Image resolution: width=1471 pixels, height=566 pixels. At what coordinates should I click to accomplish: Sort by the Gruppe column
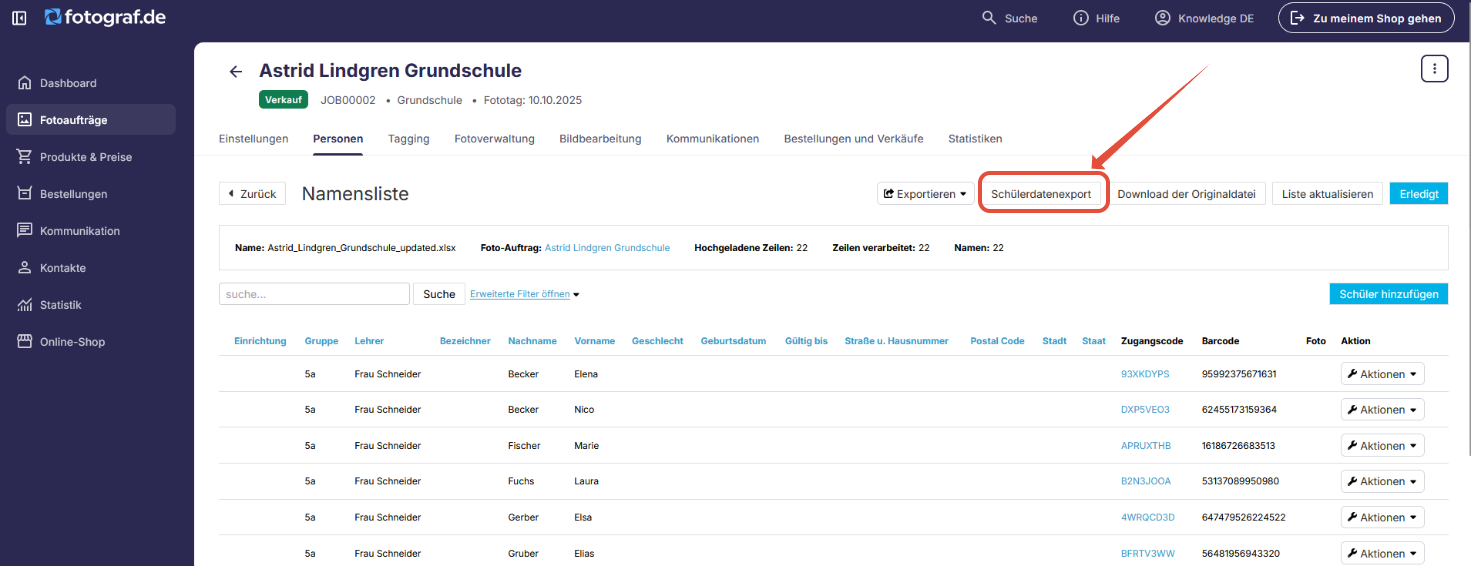(321, 341)
